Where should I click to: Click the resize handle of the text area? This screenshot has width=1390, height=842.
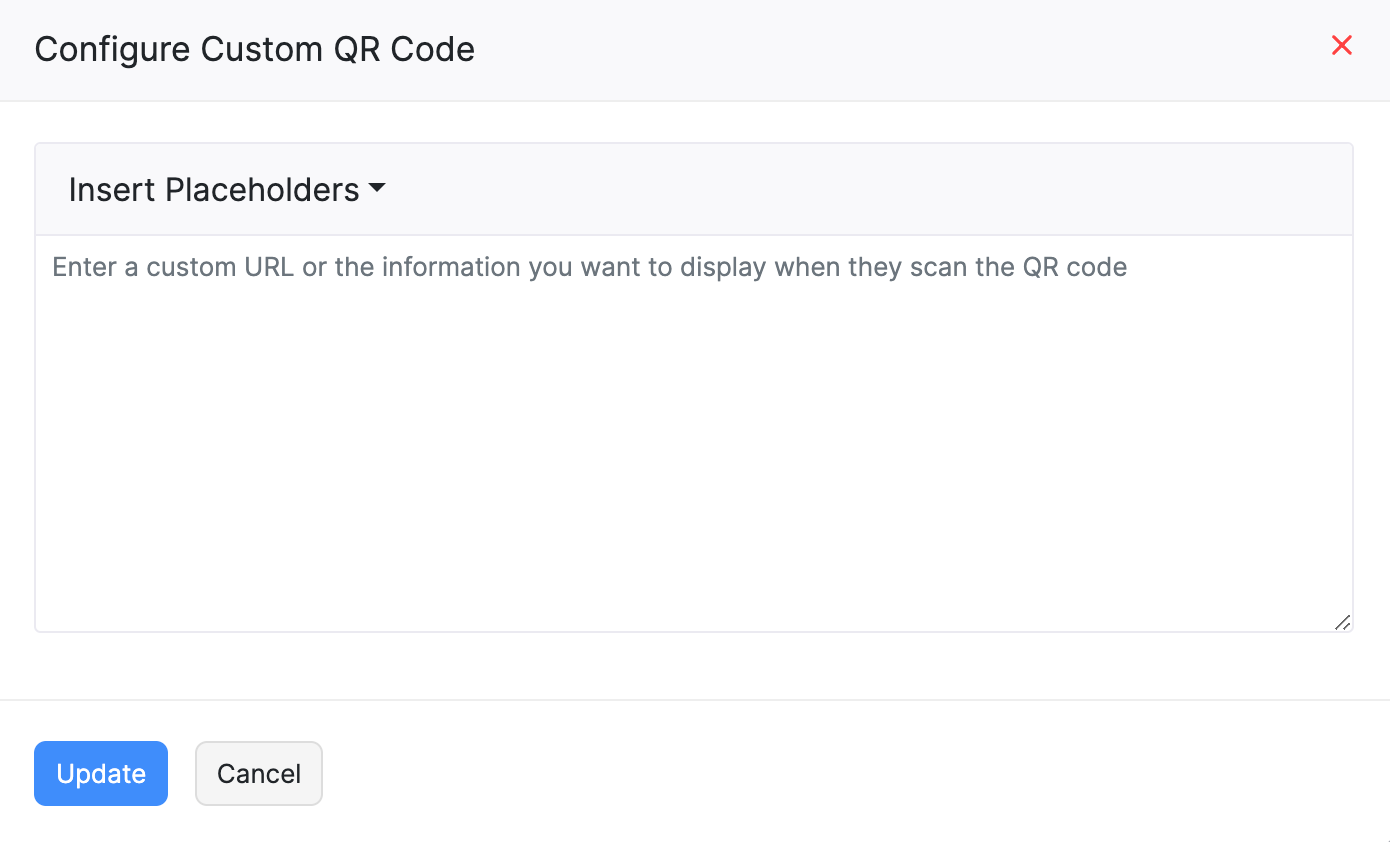coord(1342,622)
